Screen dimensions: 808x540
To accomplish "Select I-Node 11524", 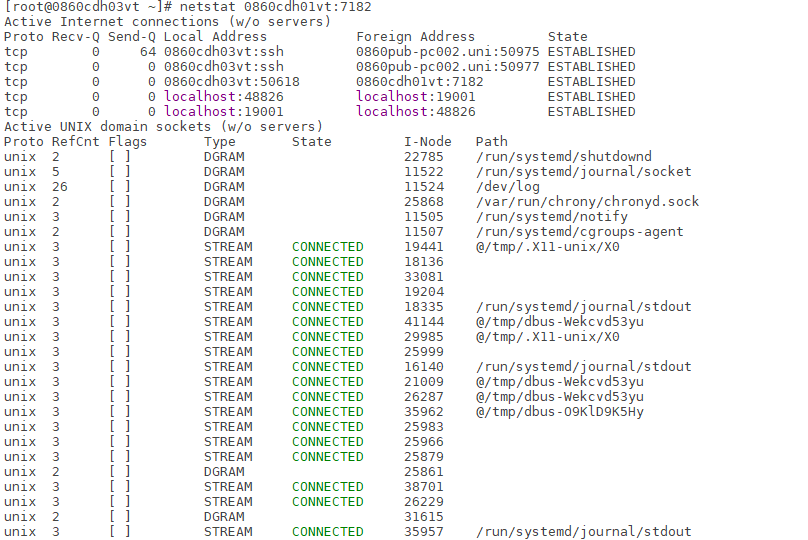I will click(x=424, y=187).
